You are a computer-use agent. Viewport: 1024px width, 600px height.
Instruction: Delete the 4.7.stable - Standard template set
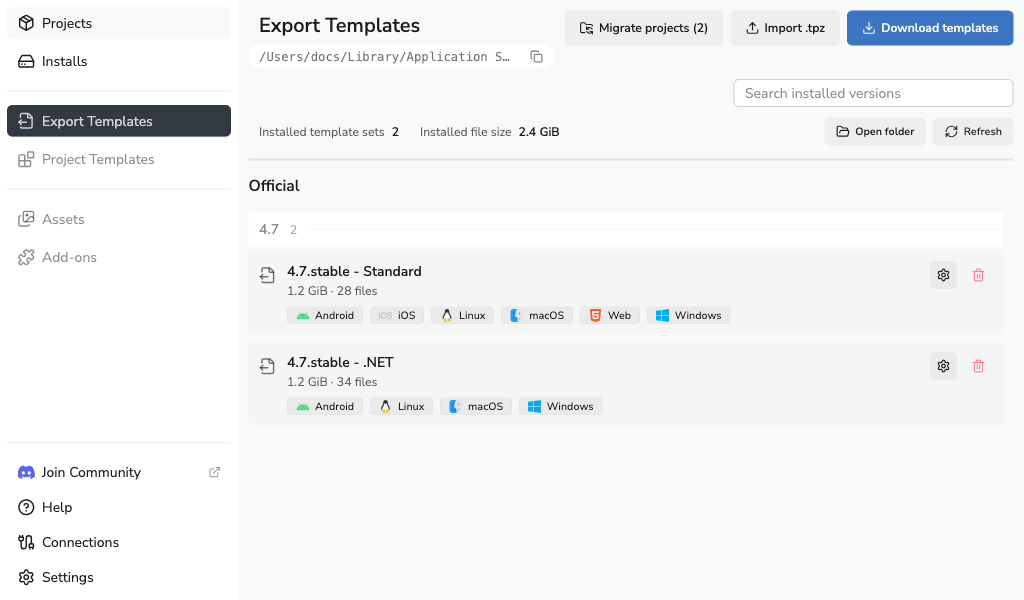click(978, 275)
